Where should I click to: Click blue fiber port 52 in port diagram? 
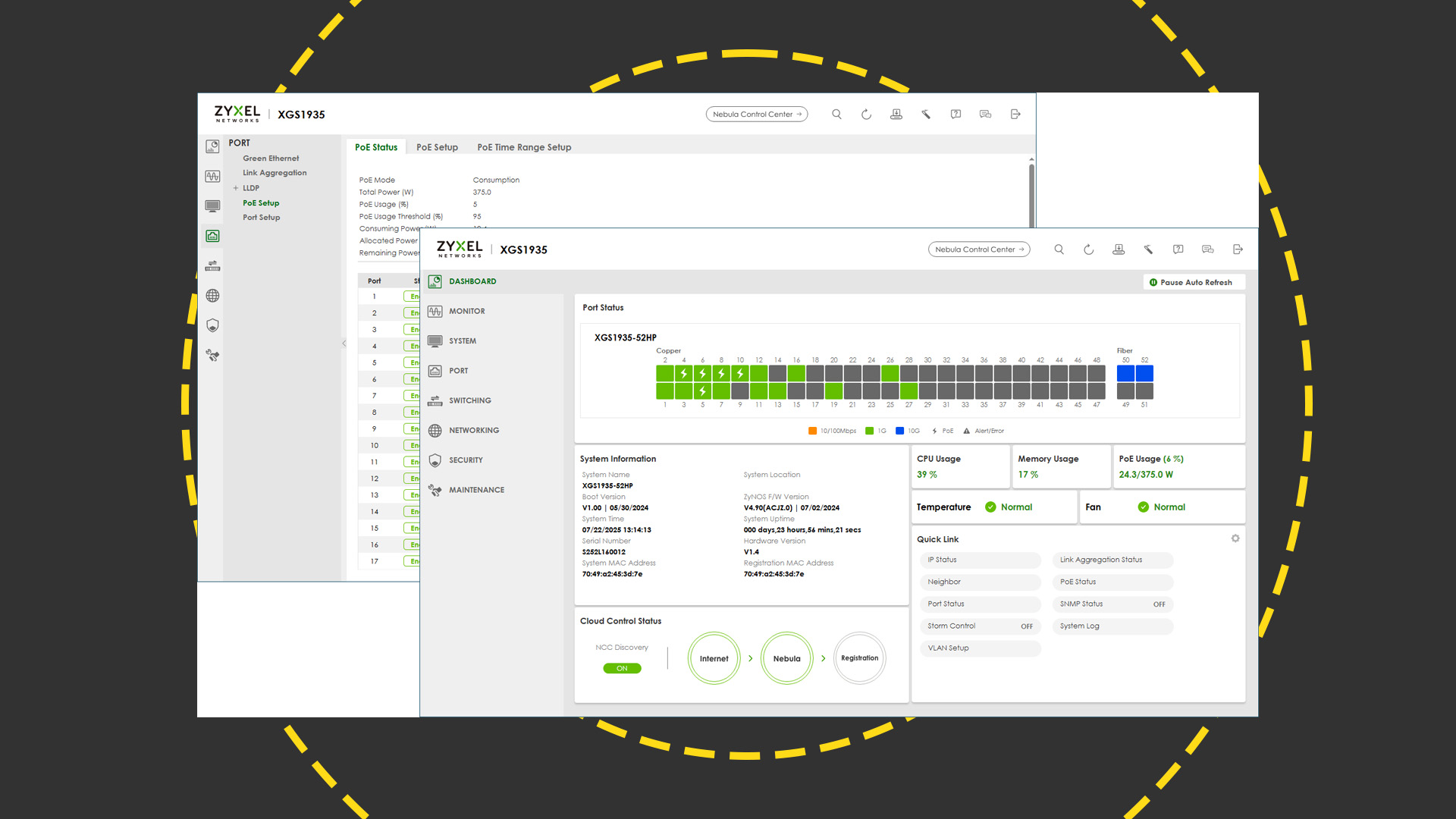pos(1144,373)
